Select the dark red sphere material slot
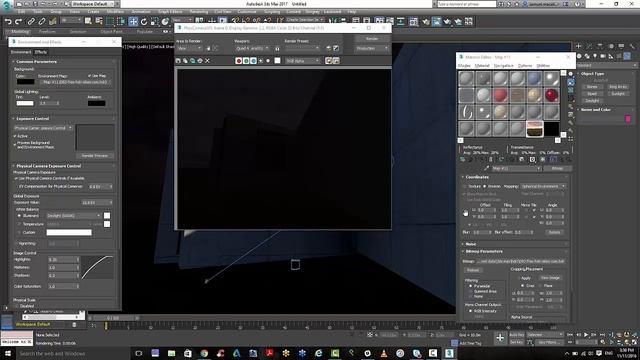 (x=551, y=95)
